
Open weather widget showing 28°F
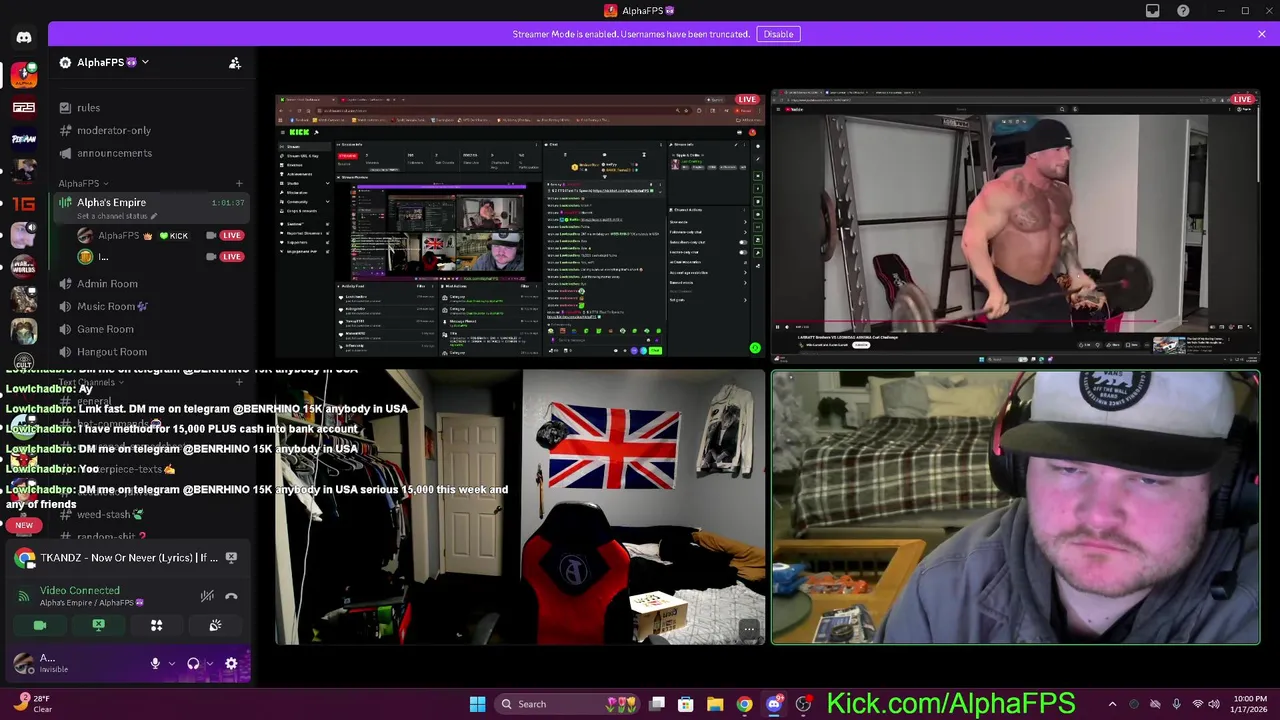coord(32,704)
